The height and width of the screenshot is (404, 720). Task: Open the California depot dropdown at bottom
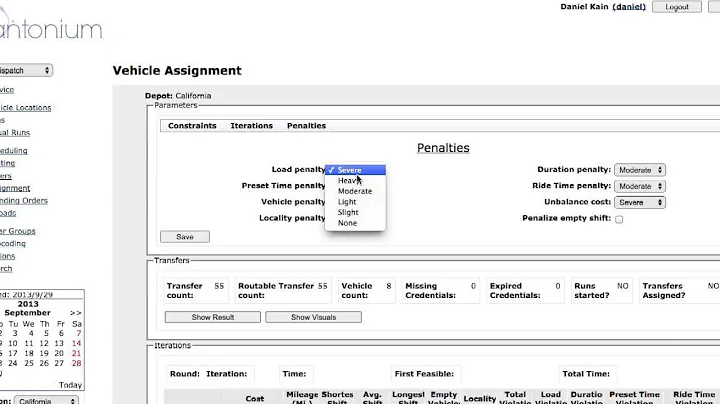46,401
